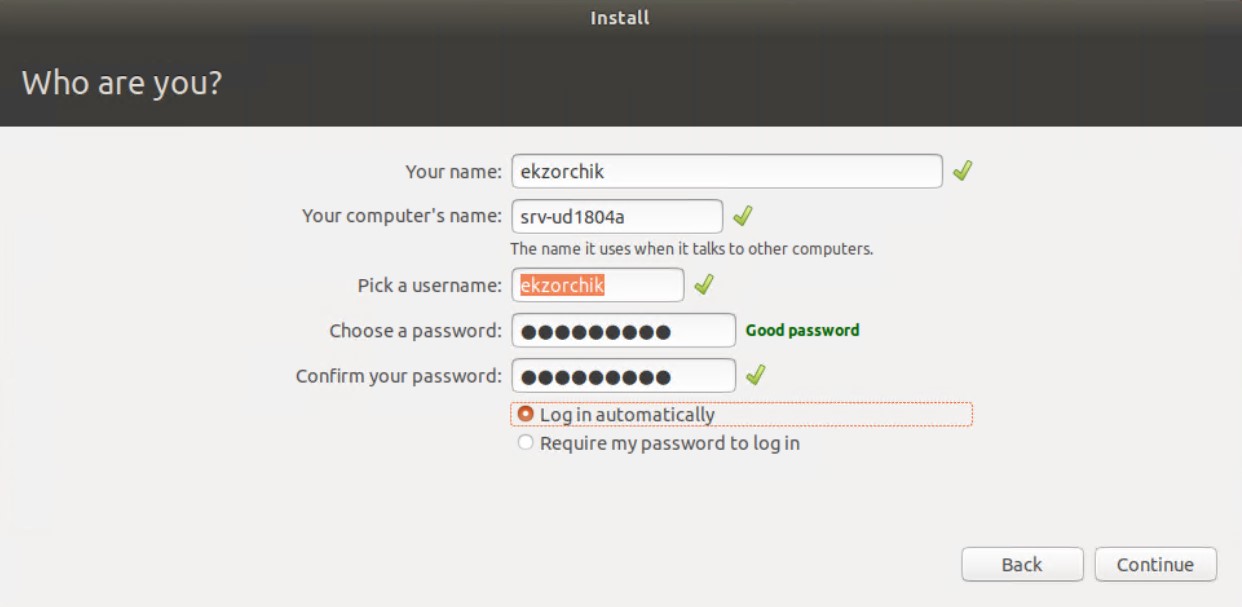Image resolution: width=1242 pixels, height=607 pixels.
Task: Click the Install window title bar
Action: click(x=620, y=18)
